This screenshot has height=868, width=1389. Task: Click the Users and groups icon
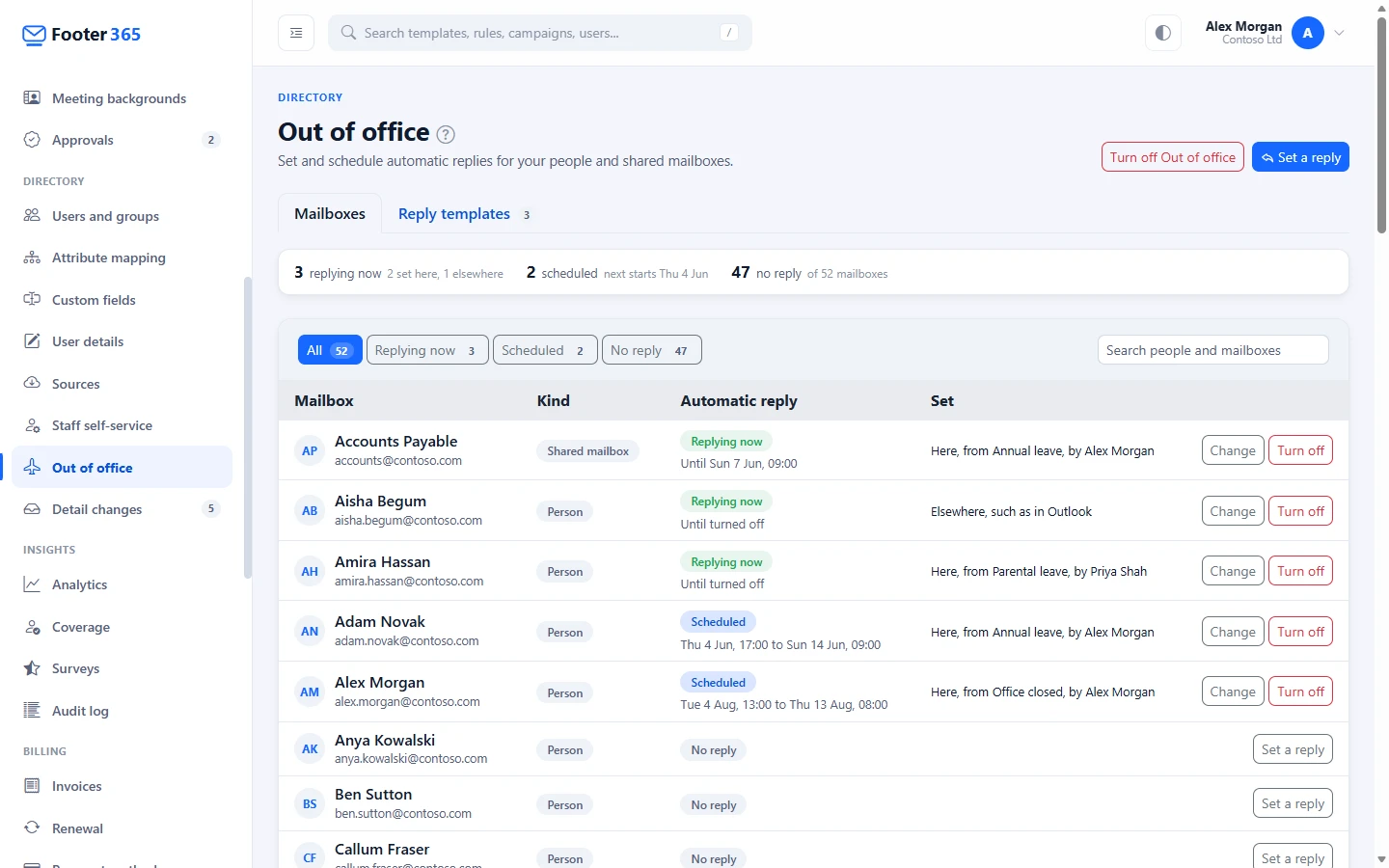click(32, 216)
